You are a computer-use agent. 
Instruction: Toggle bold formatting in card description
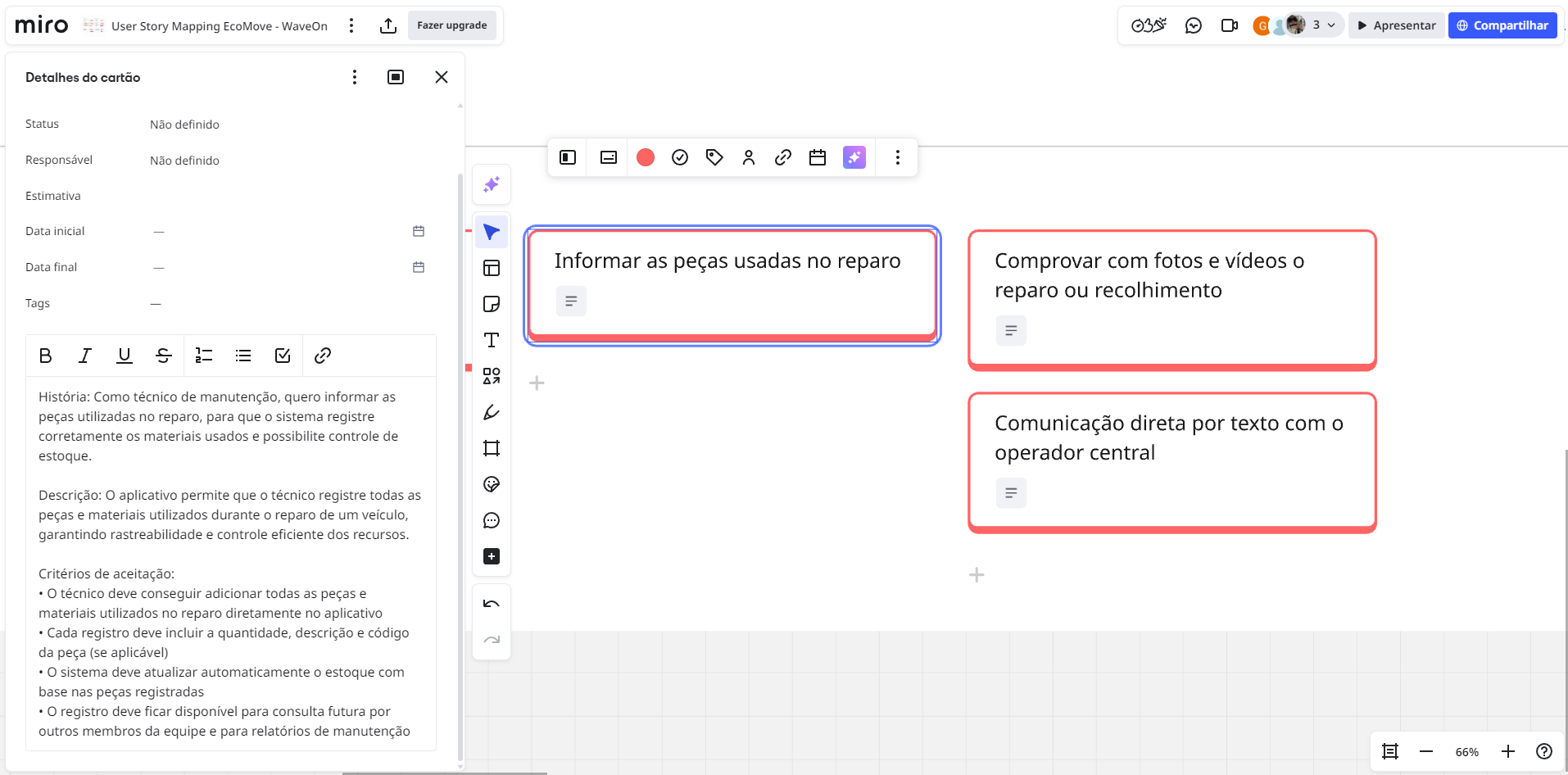tap(46, 356)
